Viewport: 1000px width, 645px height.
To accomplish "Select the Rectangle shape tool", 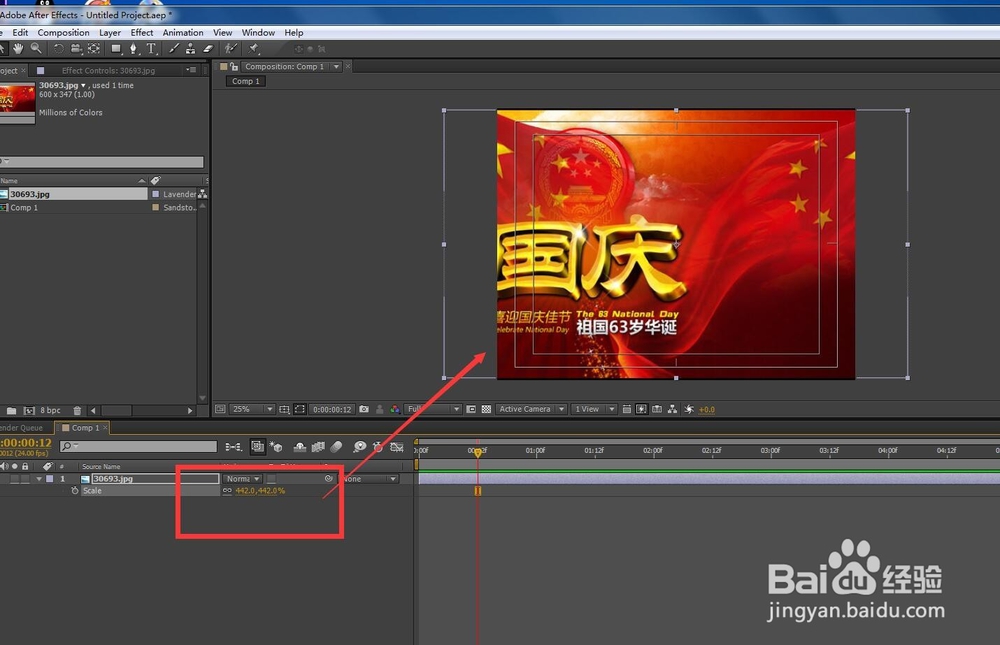I will coord(115,48).
